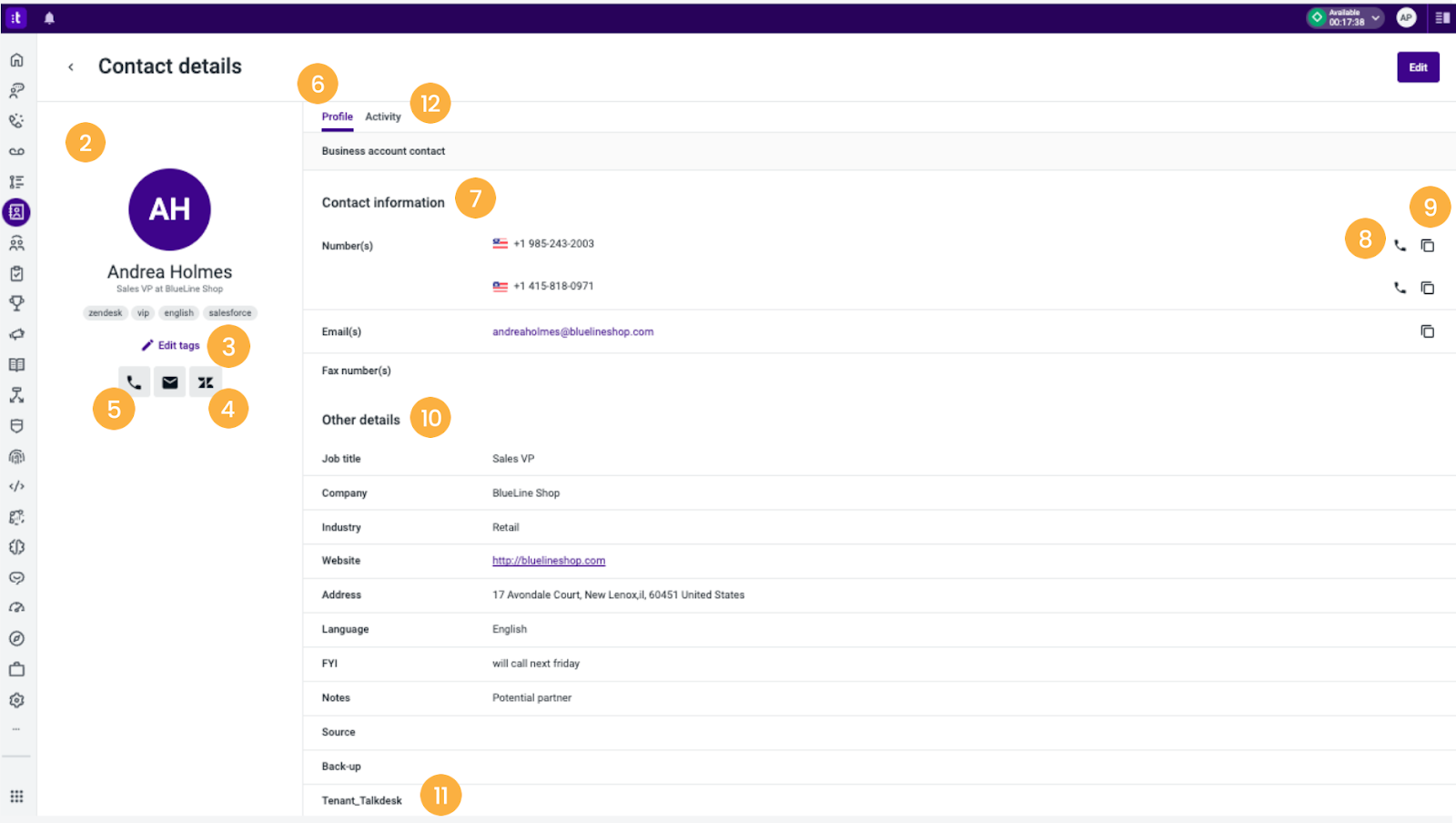Open the Available status dropdown

coord(1345,17)
